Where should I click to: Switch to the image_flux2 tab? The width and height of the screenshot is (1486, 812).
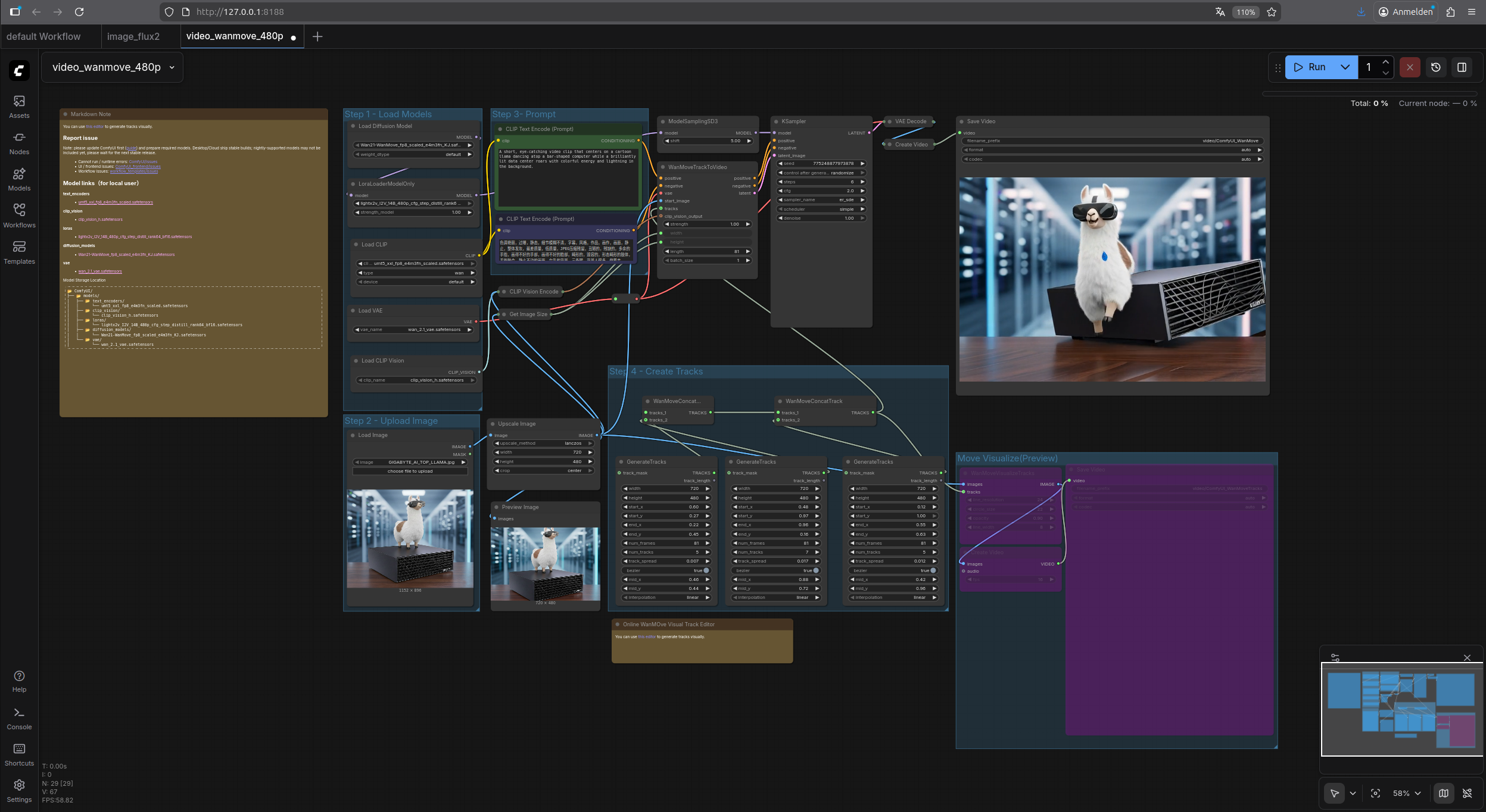pyautogui.click(x=133, y=36)
